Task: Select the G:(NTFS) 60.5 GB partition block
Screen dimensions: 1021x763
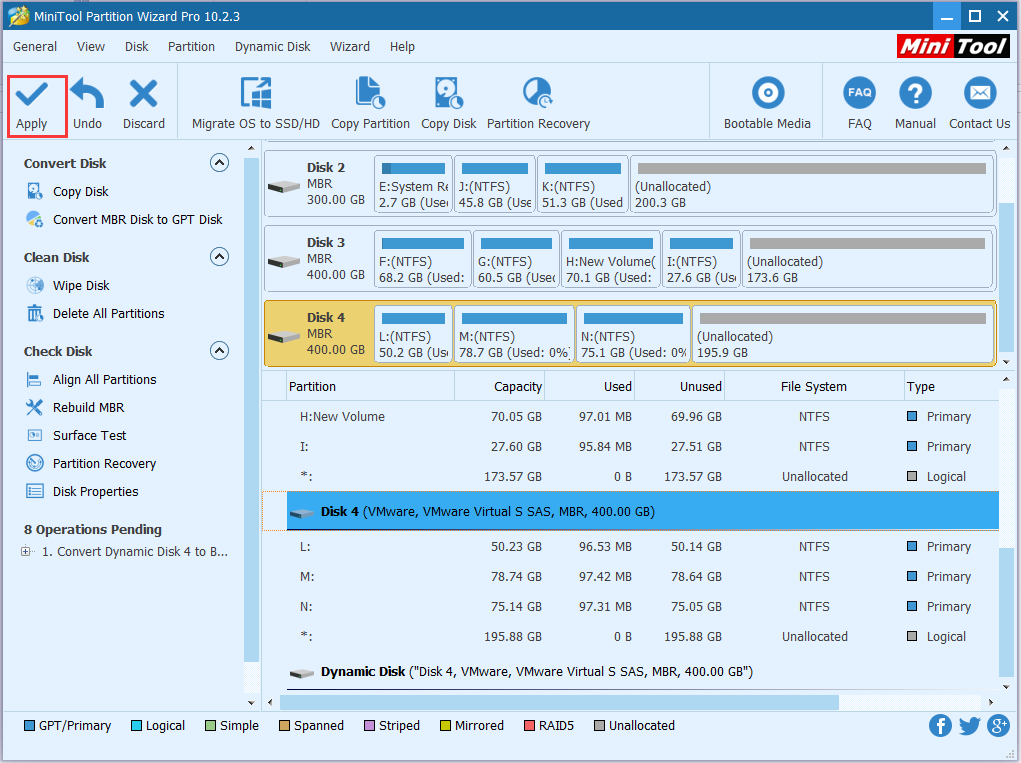Action: [516, 259]
